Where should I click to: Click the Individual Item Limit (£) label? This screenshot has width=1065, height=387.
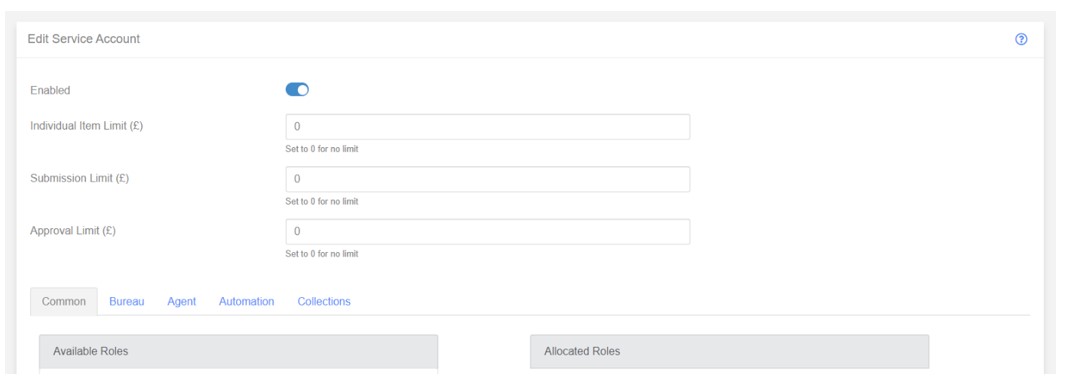pyautogui.click(x=87, y=126)
